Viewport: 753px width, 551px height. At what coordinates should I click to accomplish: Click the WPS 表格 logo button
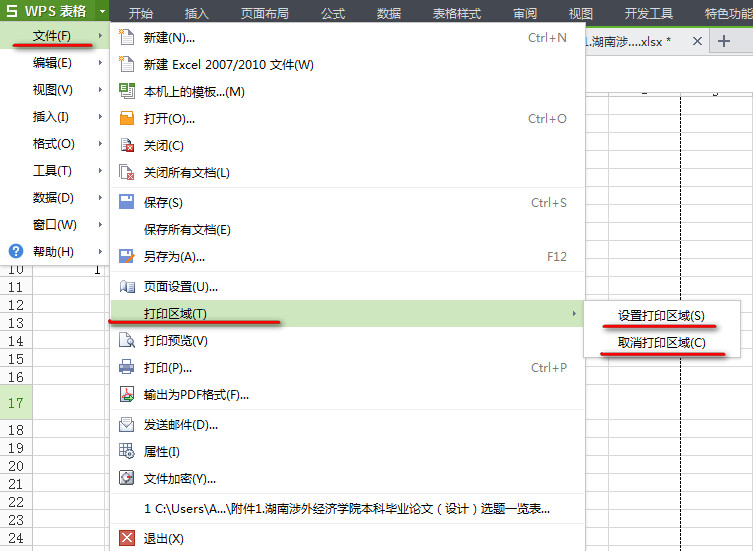(47, 11)
